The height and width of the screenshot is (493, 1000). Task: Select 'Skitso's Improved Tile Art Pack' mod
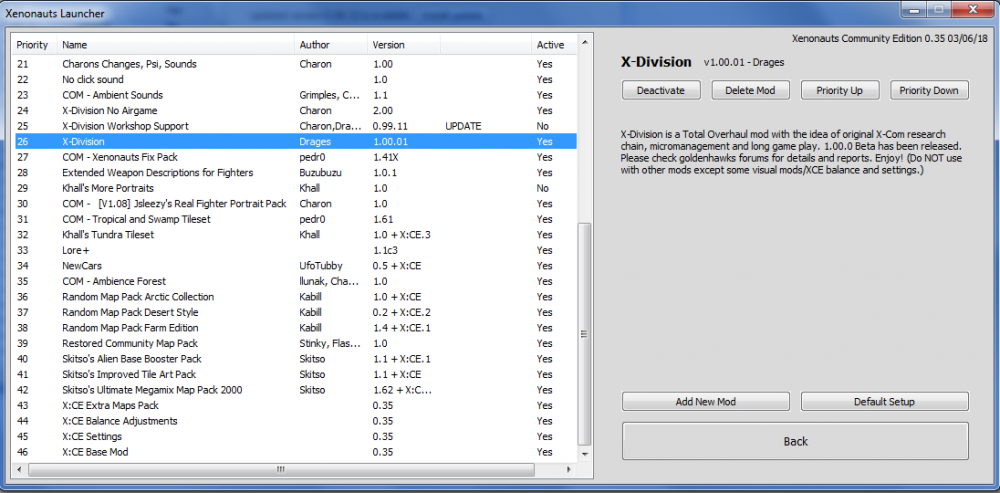click(x=295, y=374)
